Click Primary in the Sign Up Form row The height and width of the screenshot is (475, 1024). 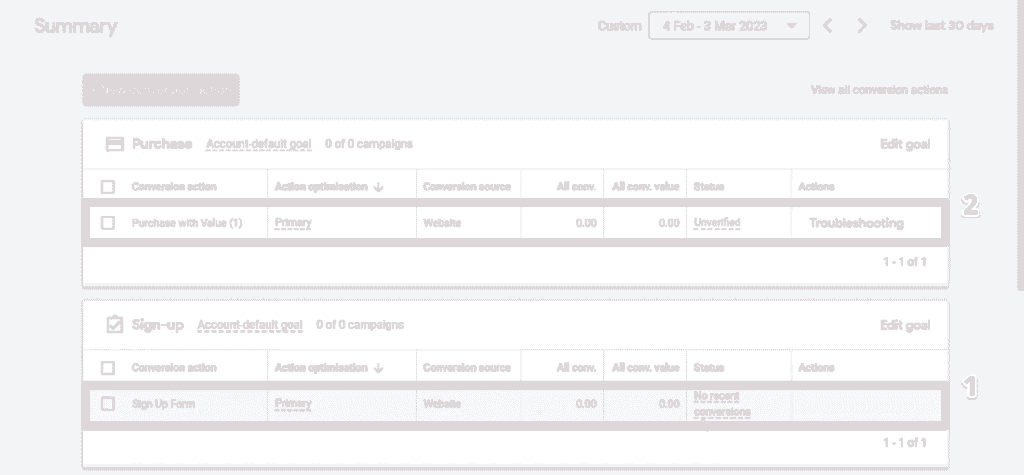pos(293,404)
